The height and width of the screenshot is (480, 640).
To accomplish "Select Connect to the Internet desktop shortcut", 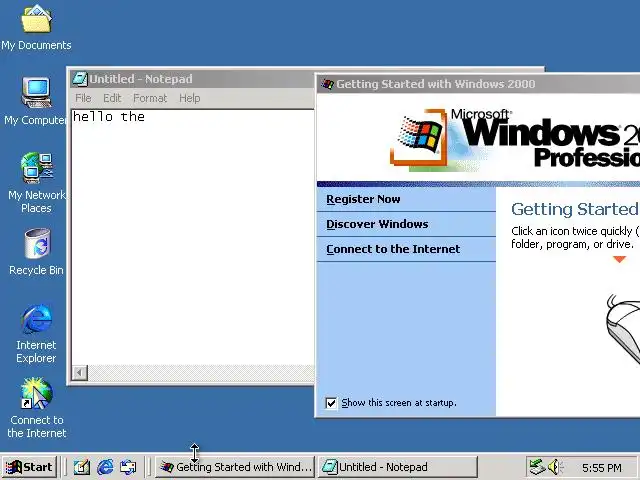I will tap(36, 407).
